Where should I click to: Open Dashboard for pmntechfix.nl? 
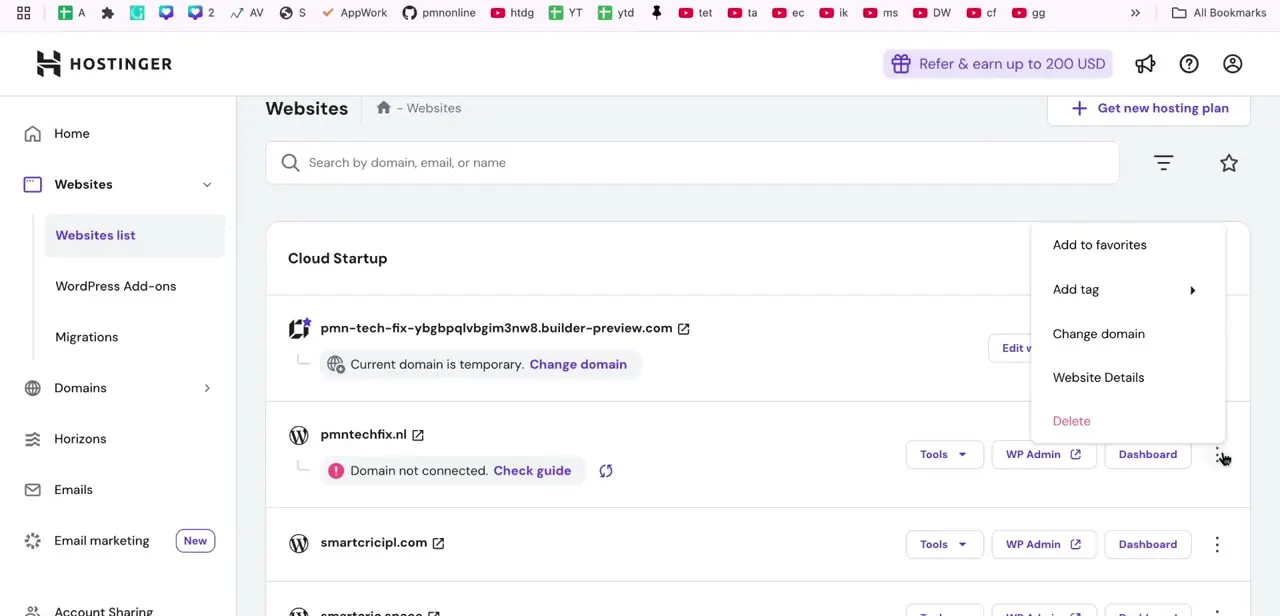(x=1148, y=455)
